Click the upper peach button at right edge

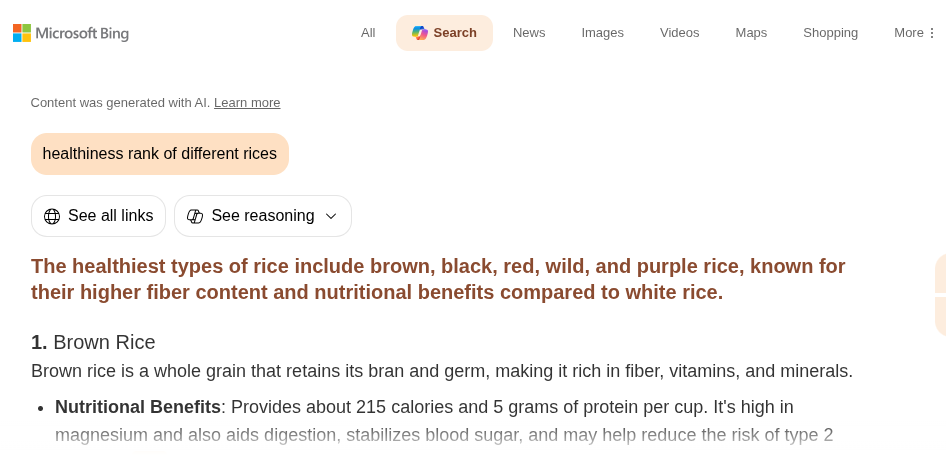tap(940, 273)
